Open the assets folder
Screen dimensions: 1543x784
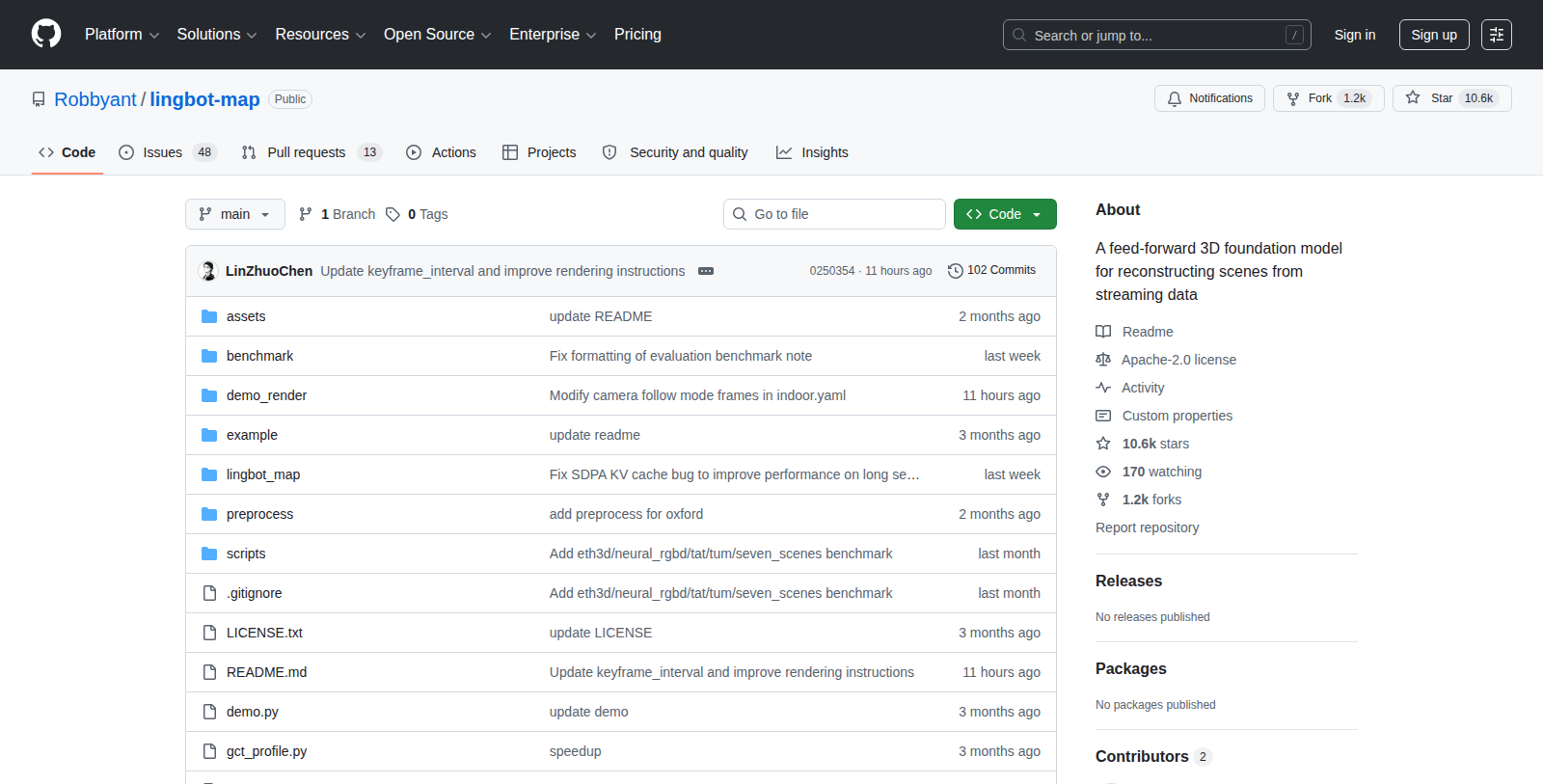tap(246, 316)
